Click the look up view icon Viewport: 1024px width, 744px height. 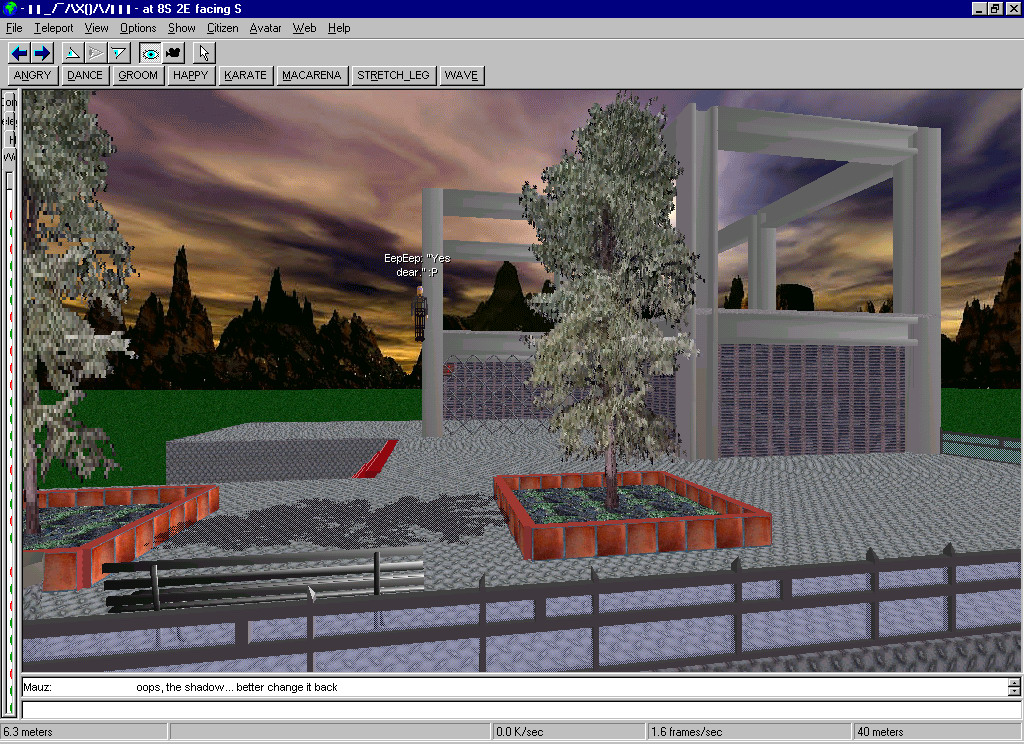73,53
